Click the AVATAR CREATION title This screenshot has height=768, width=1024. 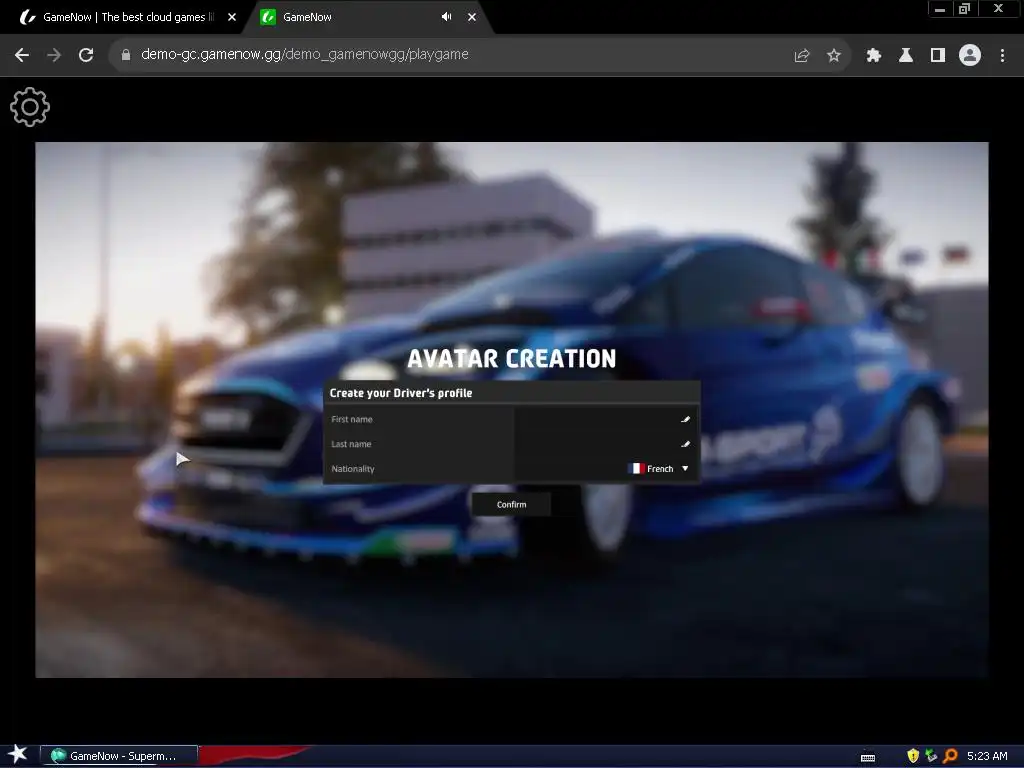[511, 359]
